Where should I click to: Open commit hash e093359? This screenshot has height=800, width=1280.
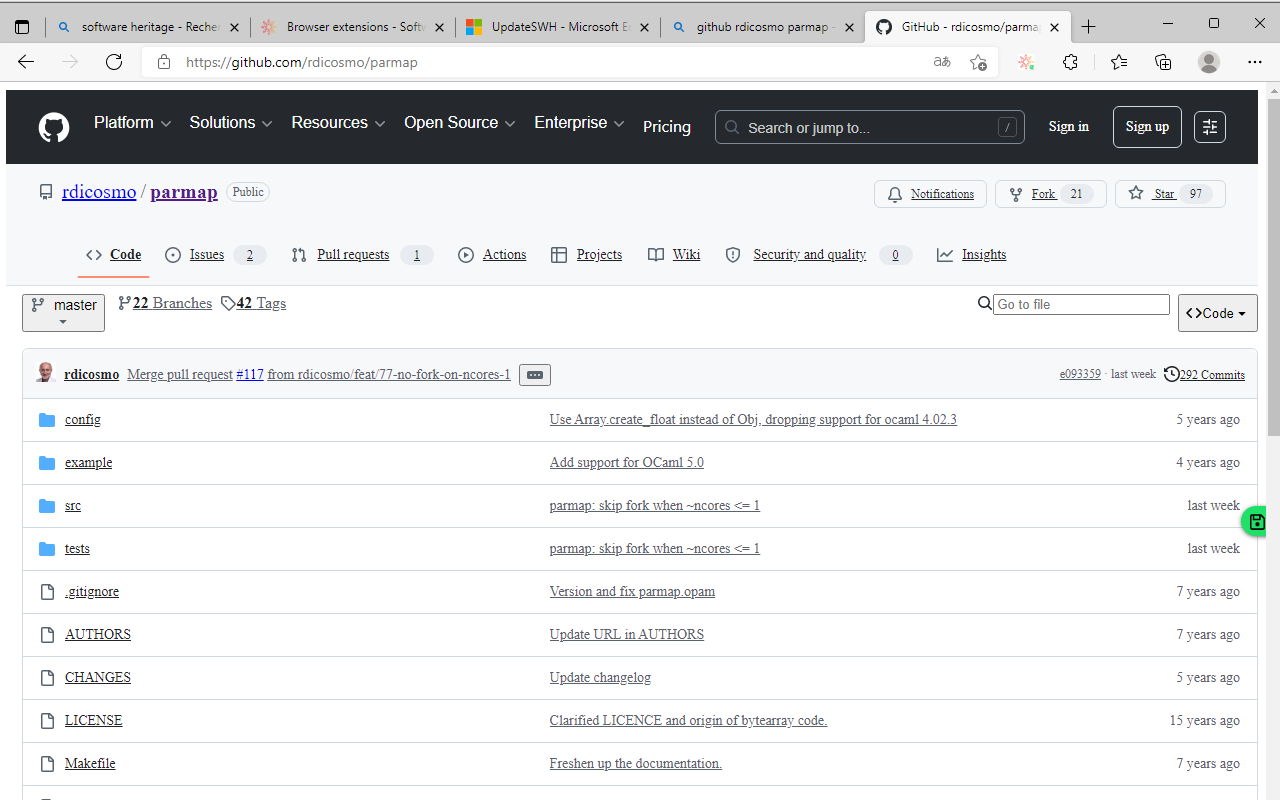1080,374
